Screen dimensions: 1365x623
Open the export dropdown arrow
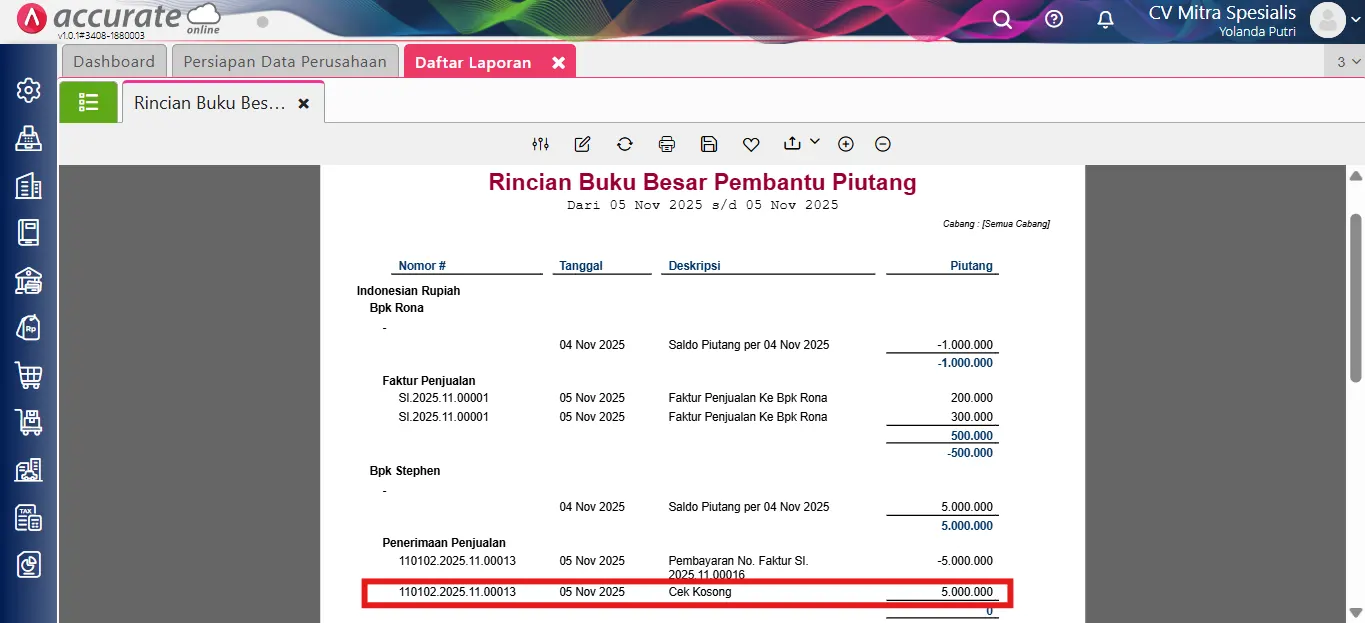point(814,142)
